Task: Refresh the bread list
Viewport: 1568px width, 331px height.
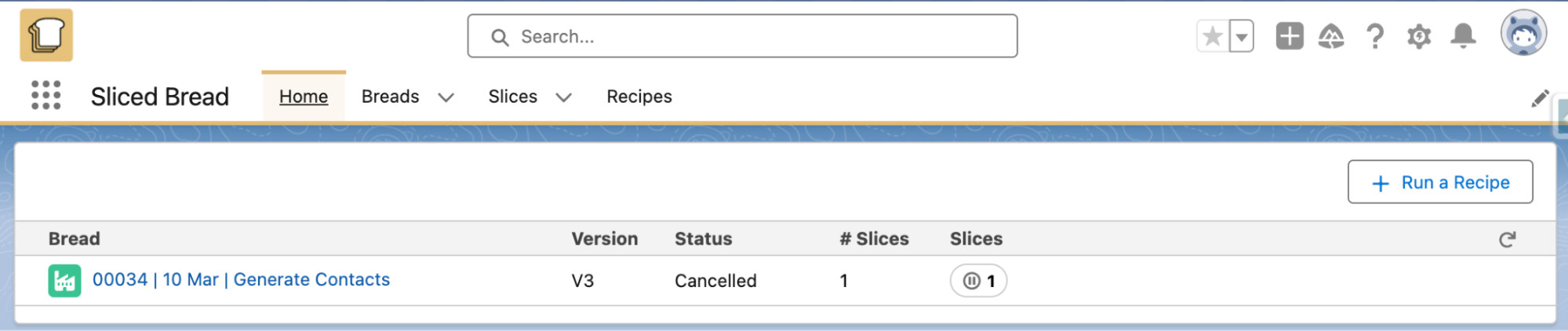Action: click(x=1507, y=239)
